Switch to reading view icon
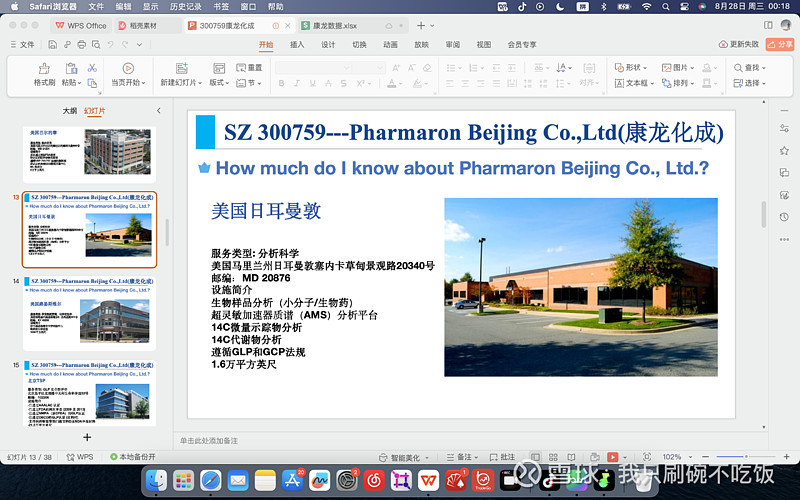The width and height of the screenshot is (800, 500). click(571, 457)
